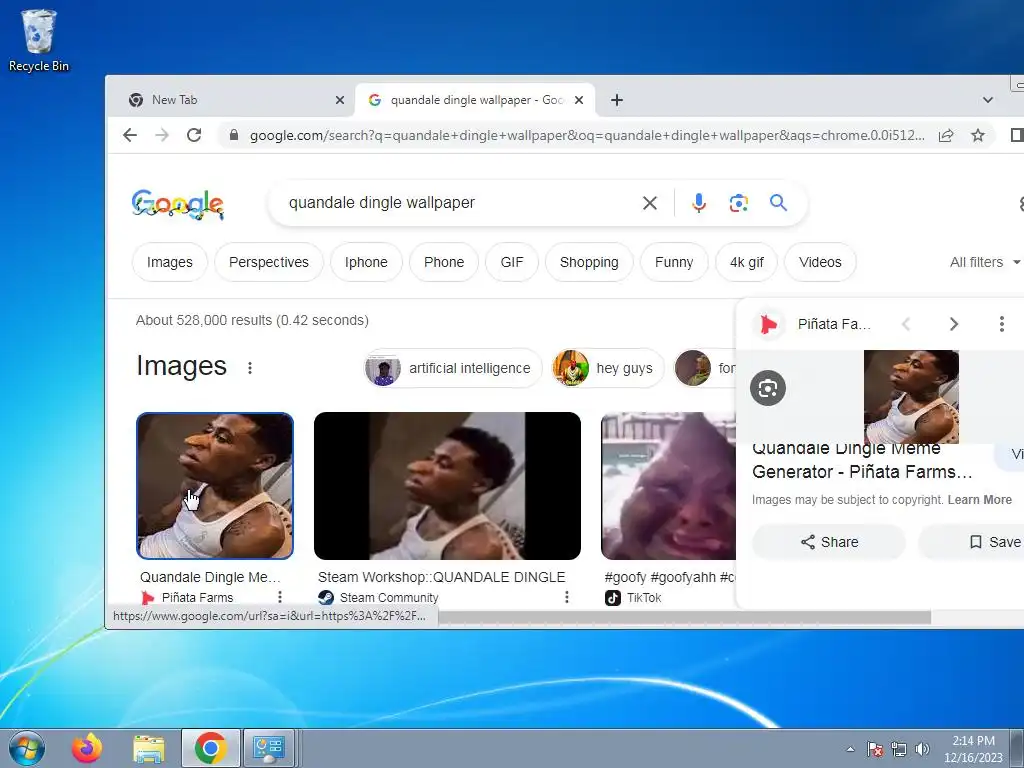This screenshot has width=1024, height=768.
Task: Switch to the Videos filter
Action: (x=820, y=262)
